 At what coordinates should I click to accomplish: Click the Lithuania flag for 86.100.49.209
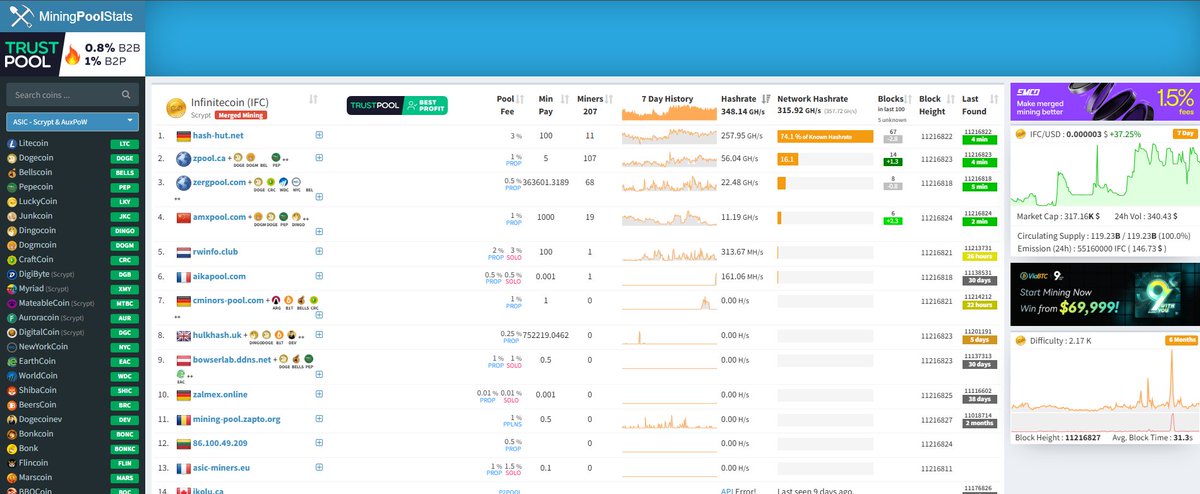click(x=183, y=443)
